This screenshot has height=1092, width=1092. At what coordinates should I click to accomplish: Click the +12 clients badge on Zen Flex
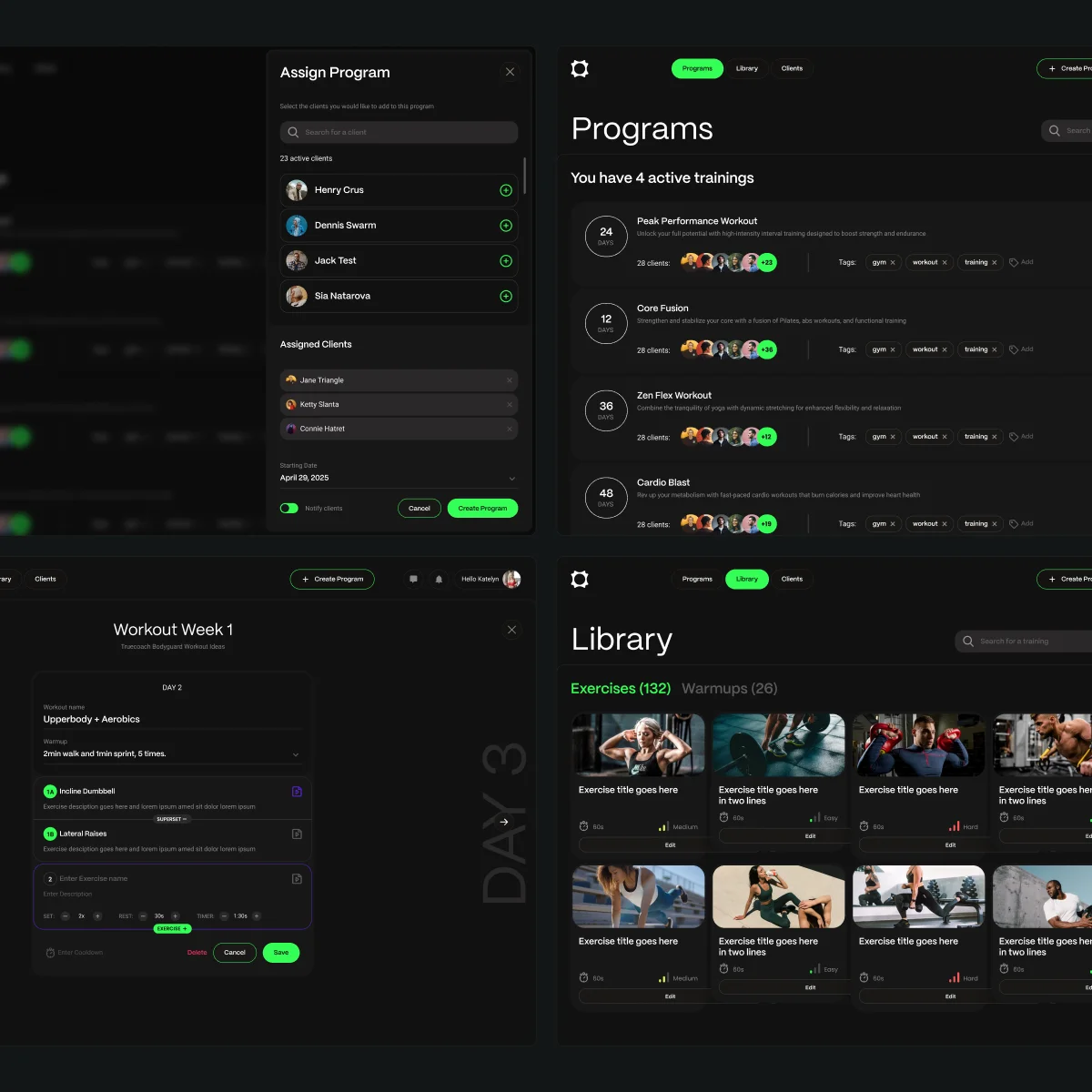(767, 437)
